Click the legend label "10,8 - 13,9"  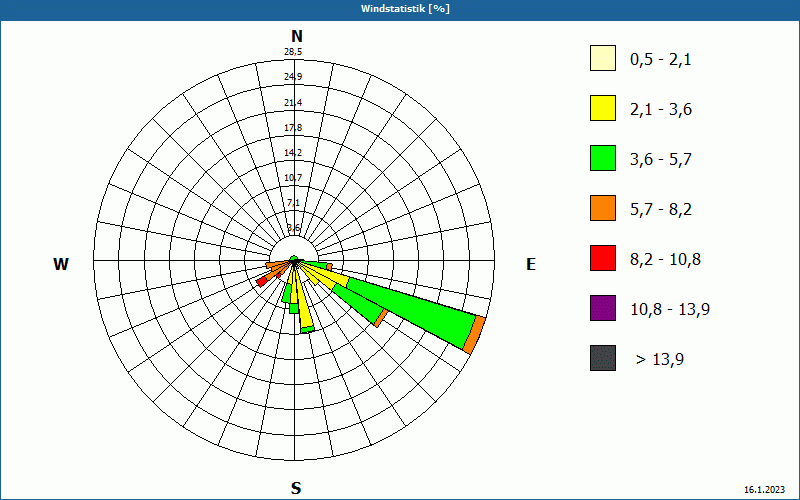click(x=670, y=310)
